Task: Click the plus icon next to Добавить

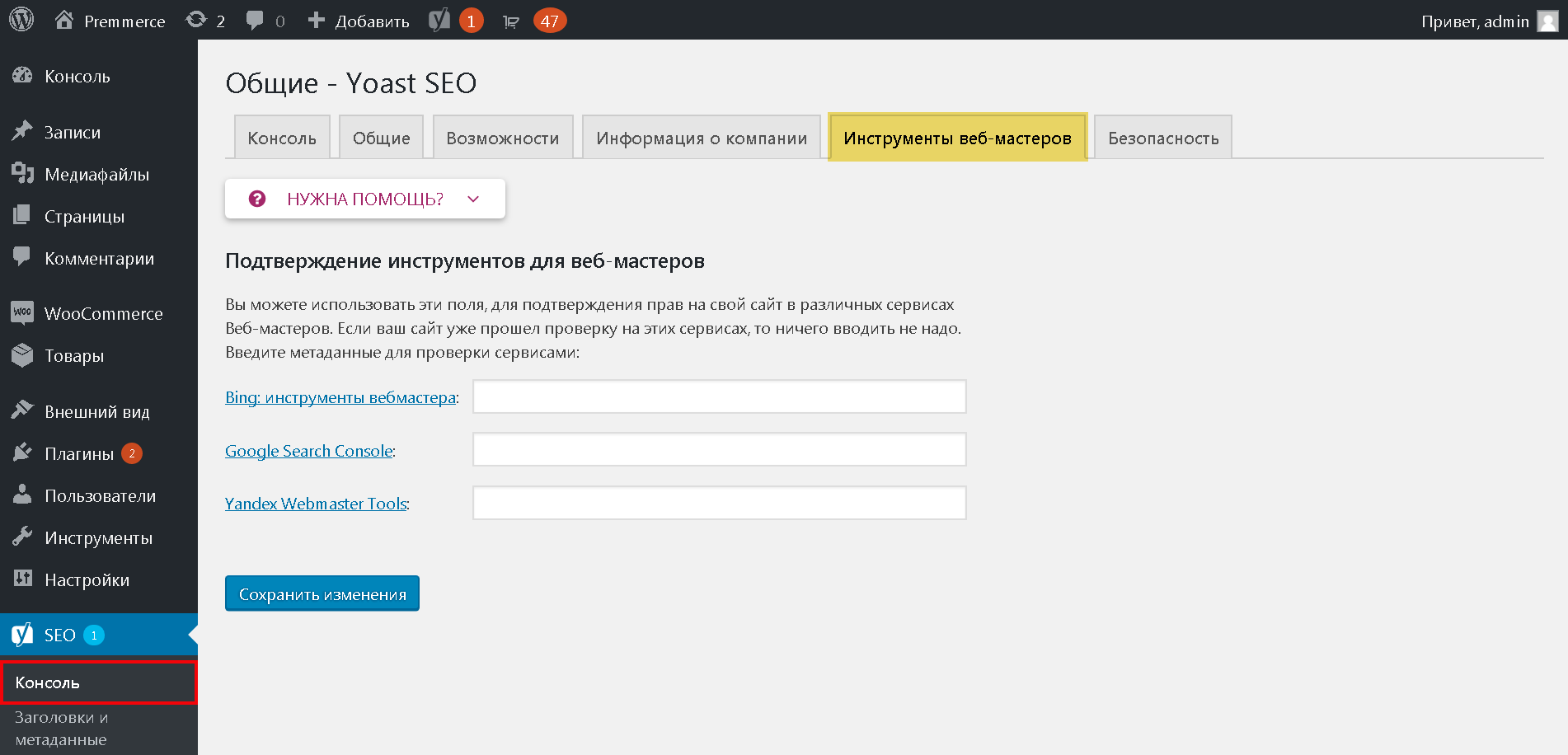Action: pyautogui.click(x=316, y=20)
